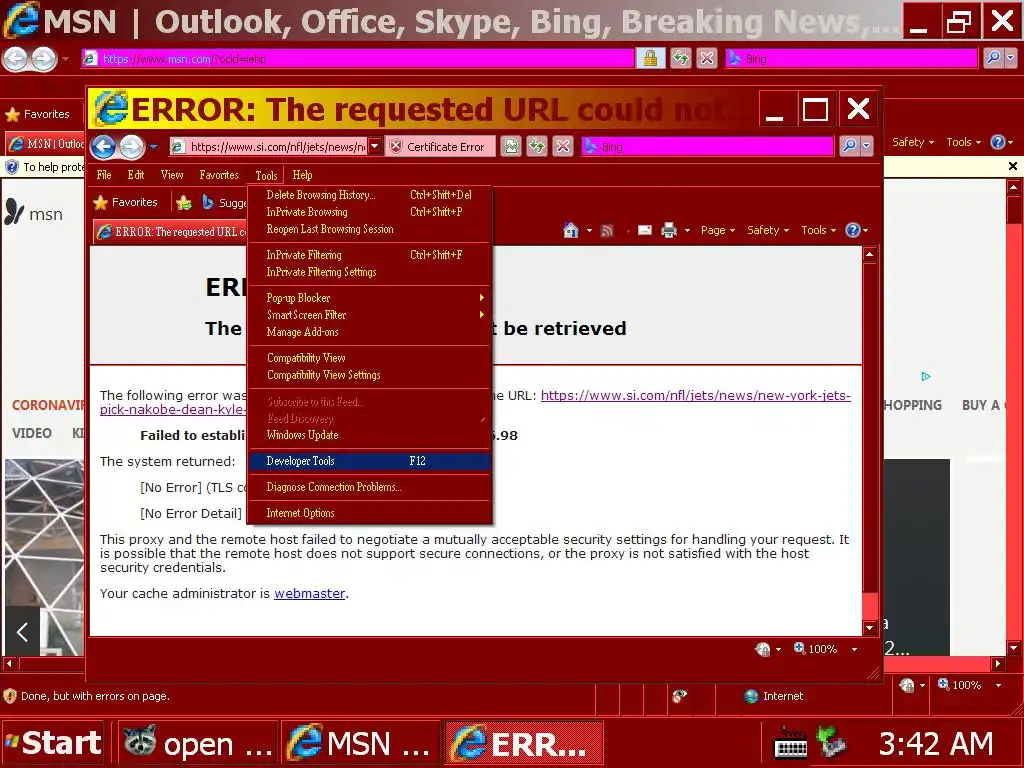Click network tray icon beside clock
1024x768 pixels.
pyautogui.click(x=832, y=743)
